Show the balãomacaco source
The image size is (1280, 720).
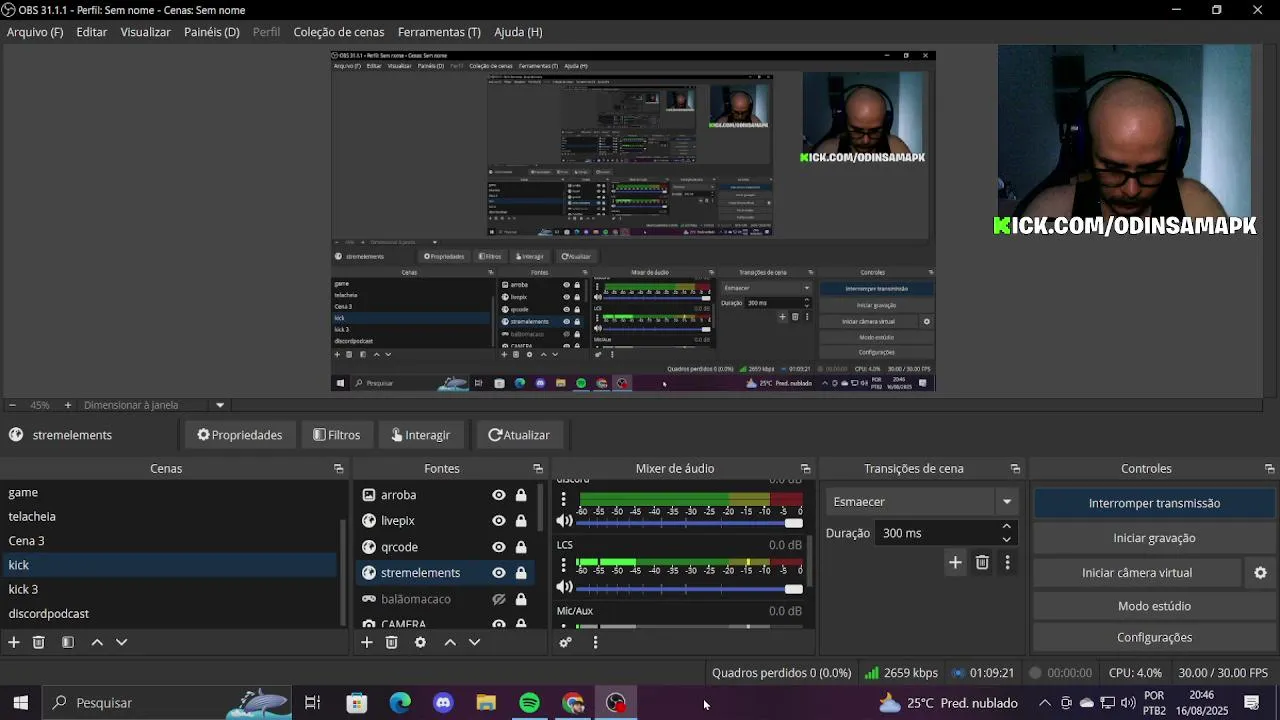click(499, 599)
